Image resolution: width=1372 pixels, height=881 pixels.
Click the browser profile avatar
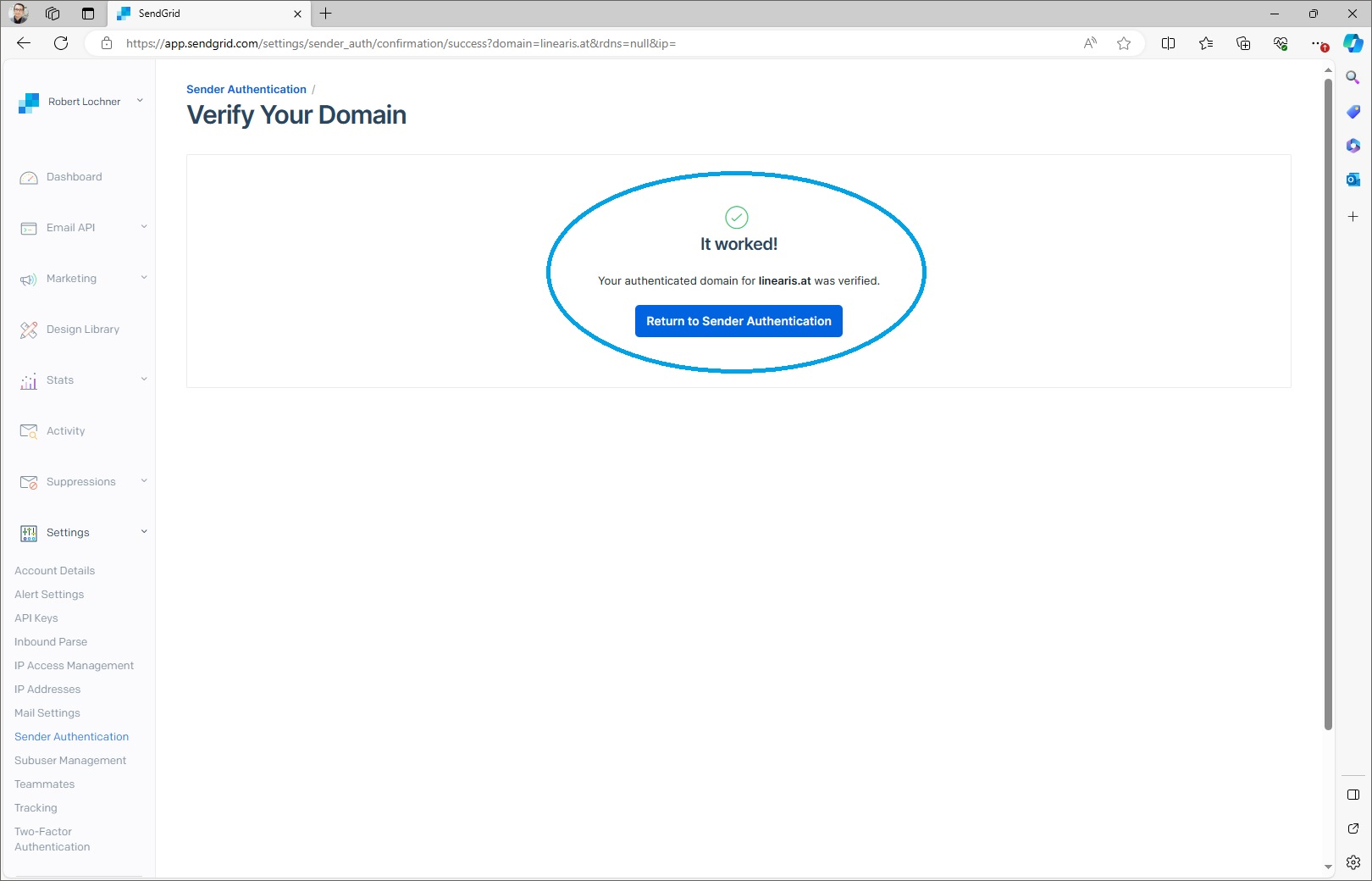pos(19,14)
